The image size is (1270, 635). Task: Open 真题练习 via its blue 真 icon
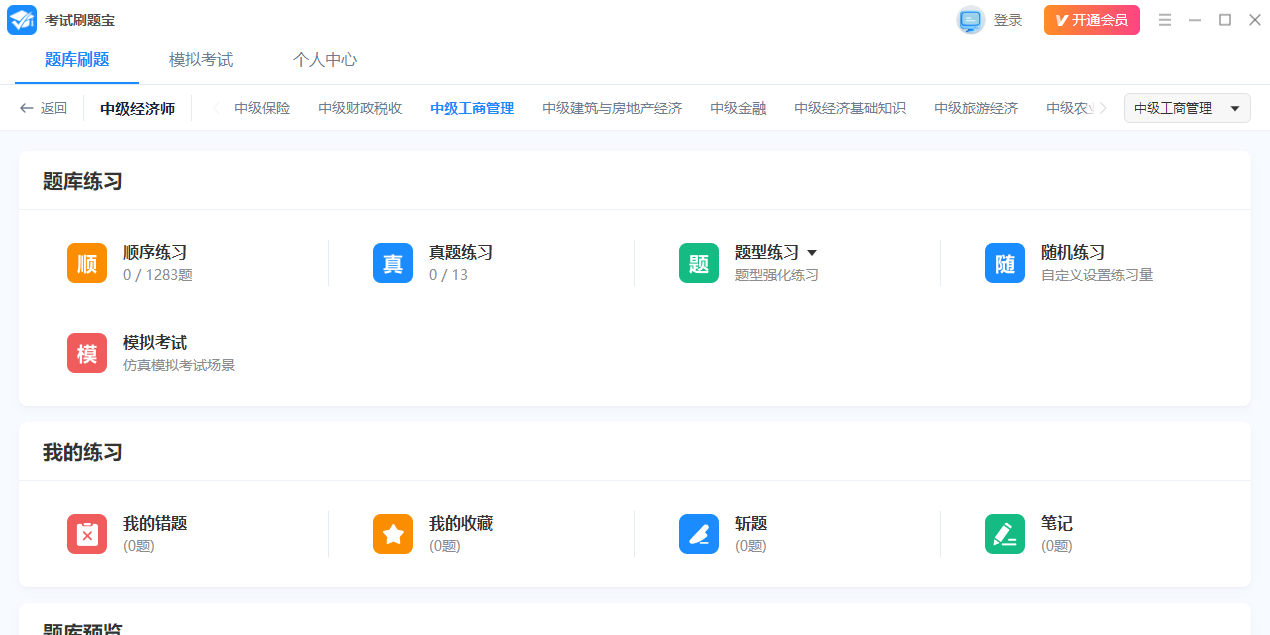tap(393, 263)
